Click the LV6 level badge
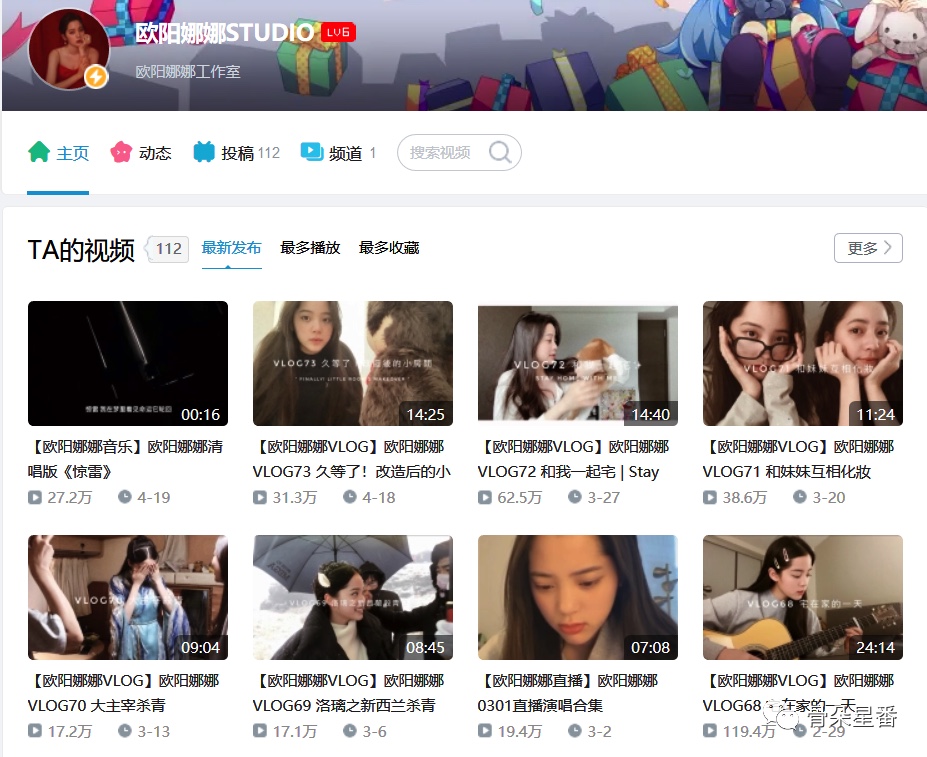The width and height of the screenshot is (927, 757). tap(338, 33)
